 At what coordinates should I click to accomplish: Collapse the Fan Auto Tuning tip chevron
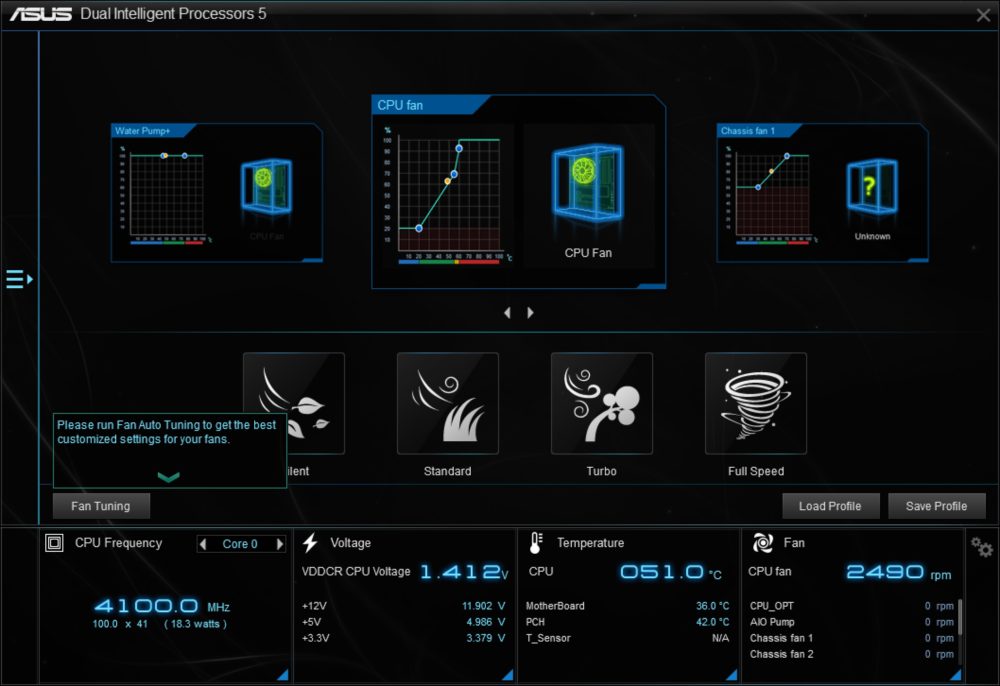click(x=168, y=477)
